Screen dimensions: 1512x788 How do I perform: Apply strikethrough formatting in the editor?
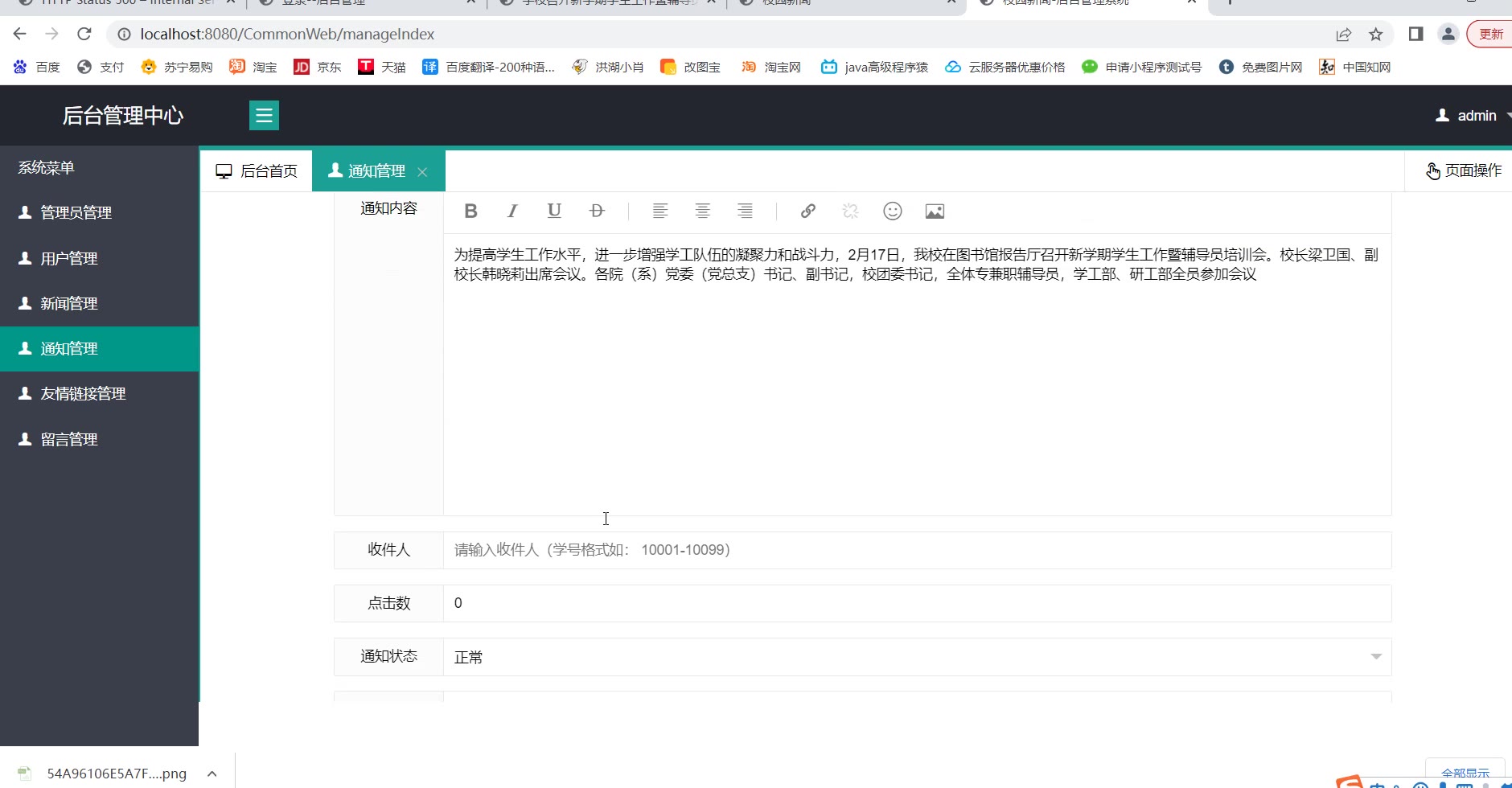(597, 211)
